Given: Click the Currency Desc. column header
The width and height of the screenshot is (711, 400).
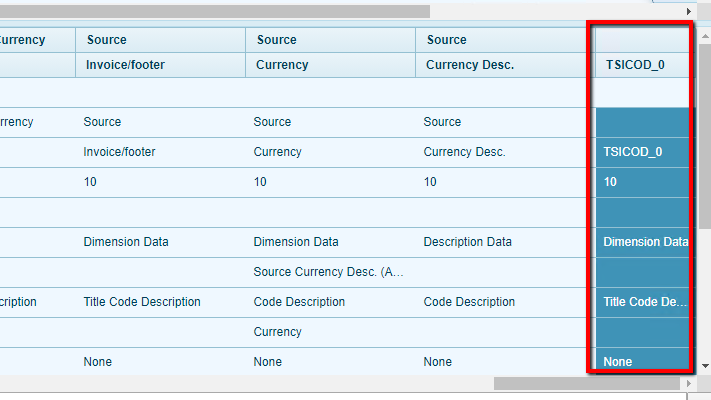Looking at the screenshot, I should tap(469, 65).
